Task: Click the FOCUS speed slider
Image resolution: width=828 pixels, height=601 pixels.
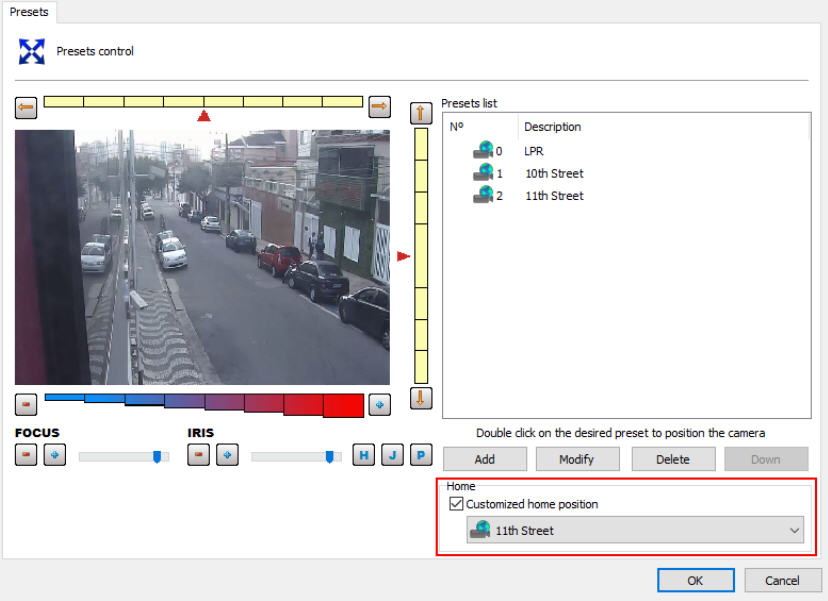Action: (x=124, y=457)
